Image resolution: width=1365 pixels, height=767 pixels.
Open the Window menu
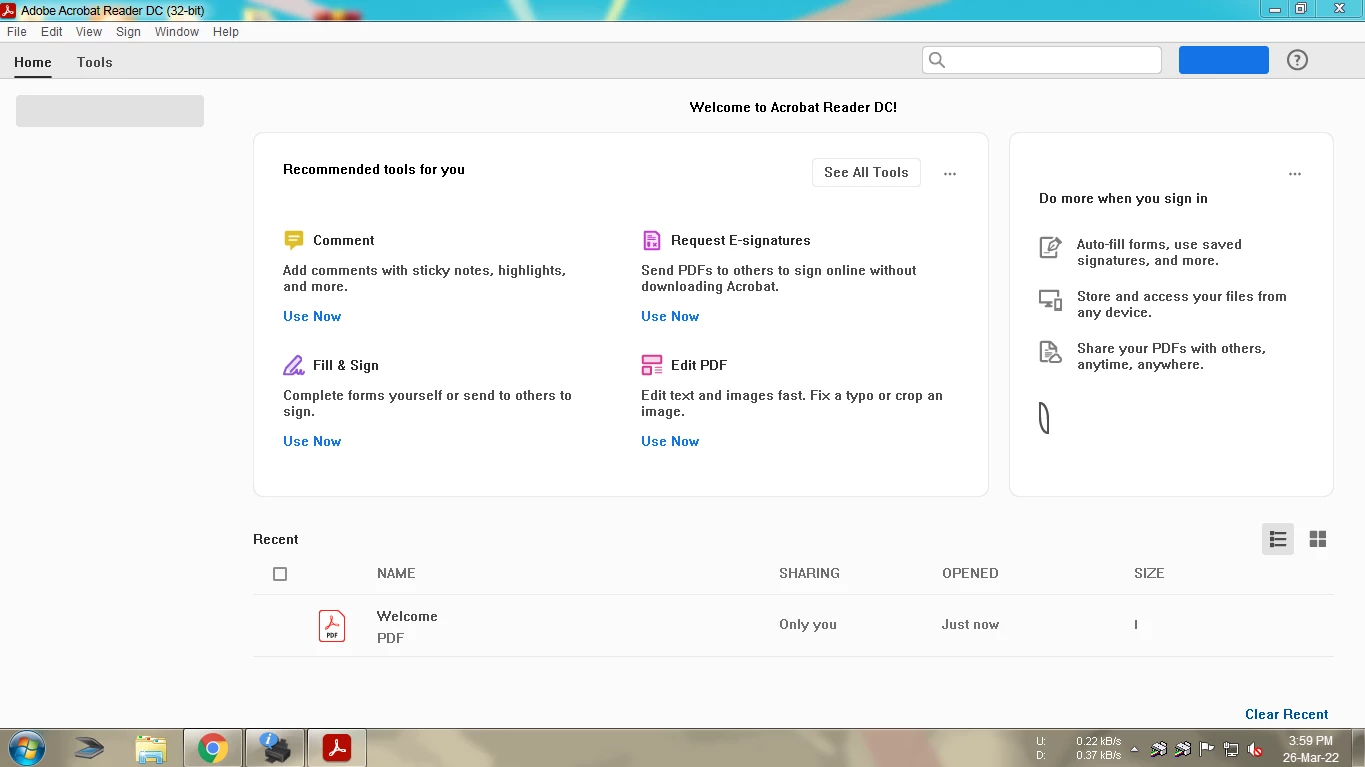tap(177, 32)
